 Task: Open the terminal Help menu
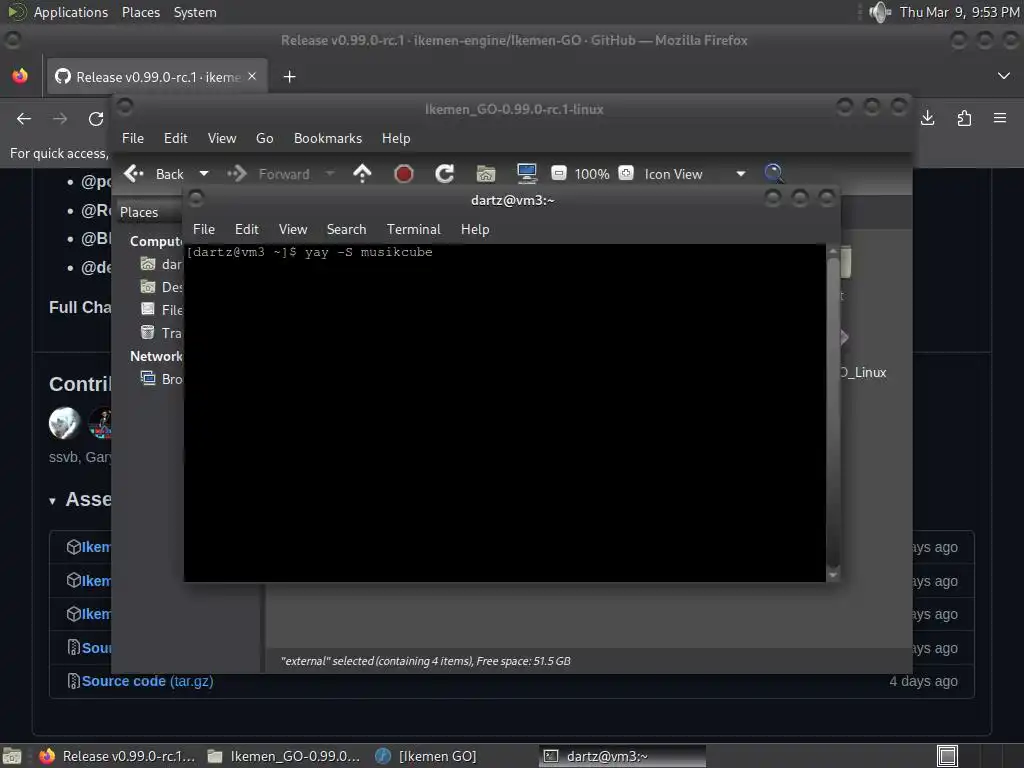[x=475, y=229]
